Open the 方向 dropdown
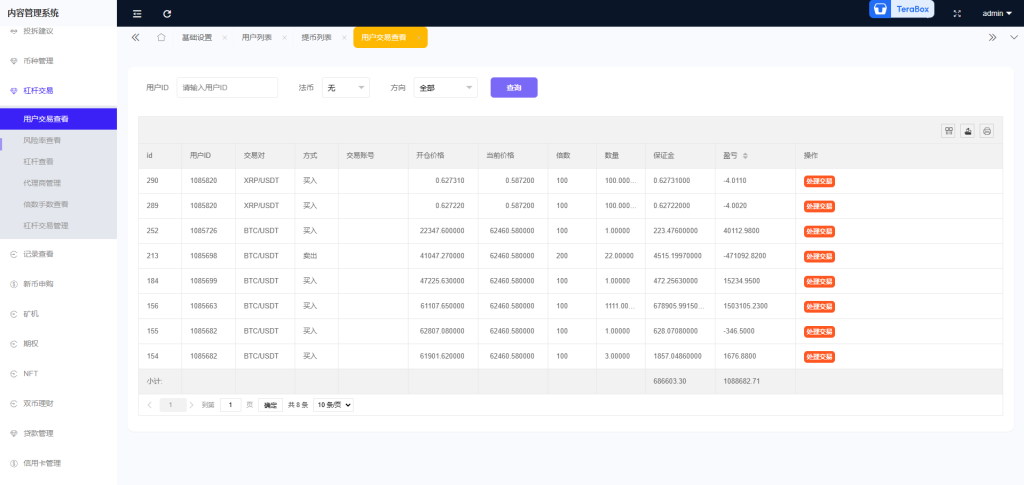The width and height of the screenshot is (1024, 485). click(x=445, y=88)
